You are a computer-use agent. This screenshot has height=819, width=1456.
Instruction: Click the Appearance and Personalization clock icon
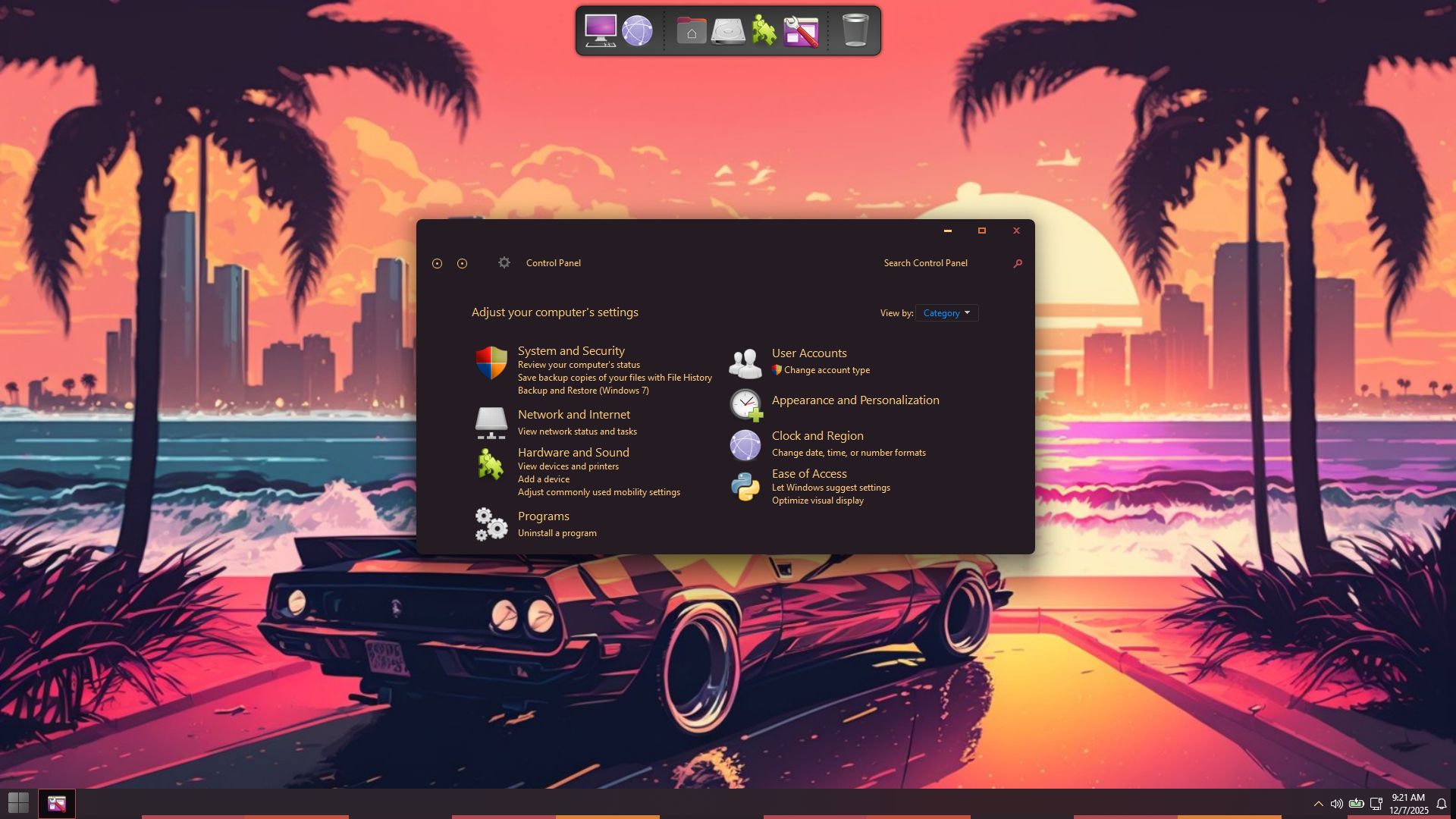[x=745, y=405]
